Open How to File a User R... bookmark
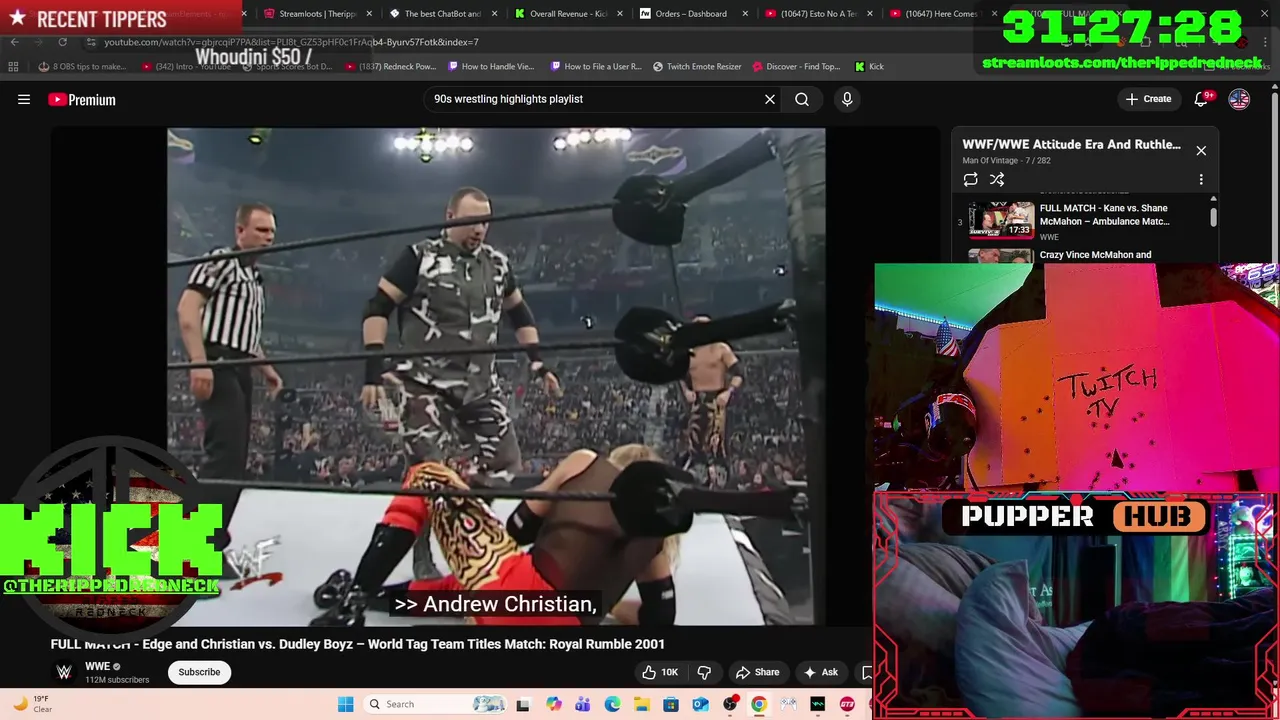 pyautogui.click(x=595, y=67)
